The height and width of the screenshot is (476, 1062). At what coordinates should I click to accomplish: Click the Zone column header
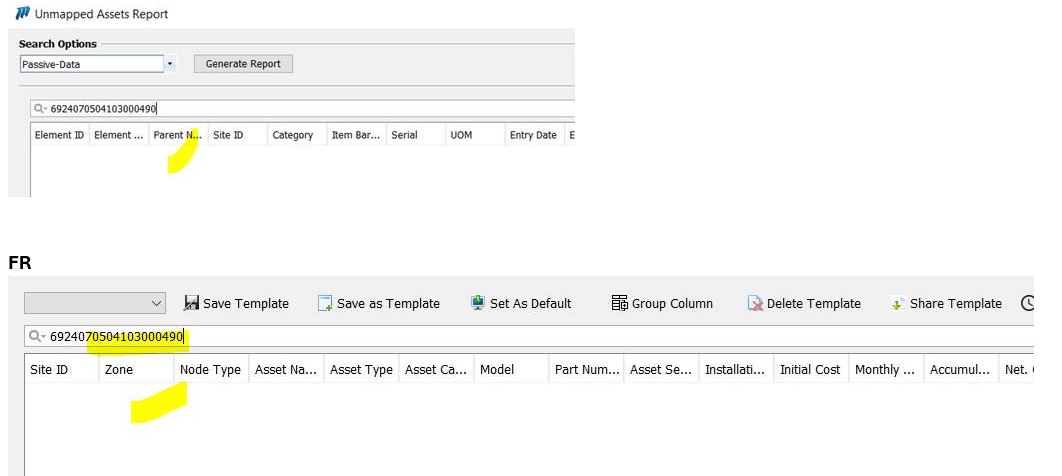click(x=119, y=369)
